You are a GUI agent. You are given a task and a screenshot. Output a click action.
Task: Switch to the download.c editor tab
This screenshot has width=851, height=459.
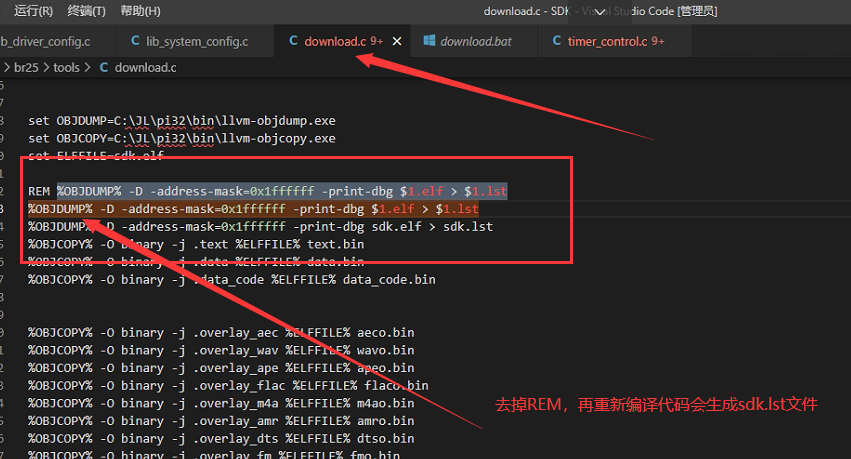point(344,41)
